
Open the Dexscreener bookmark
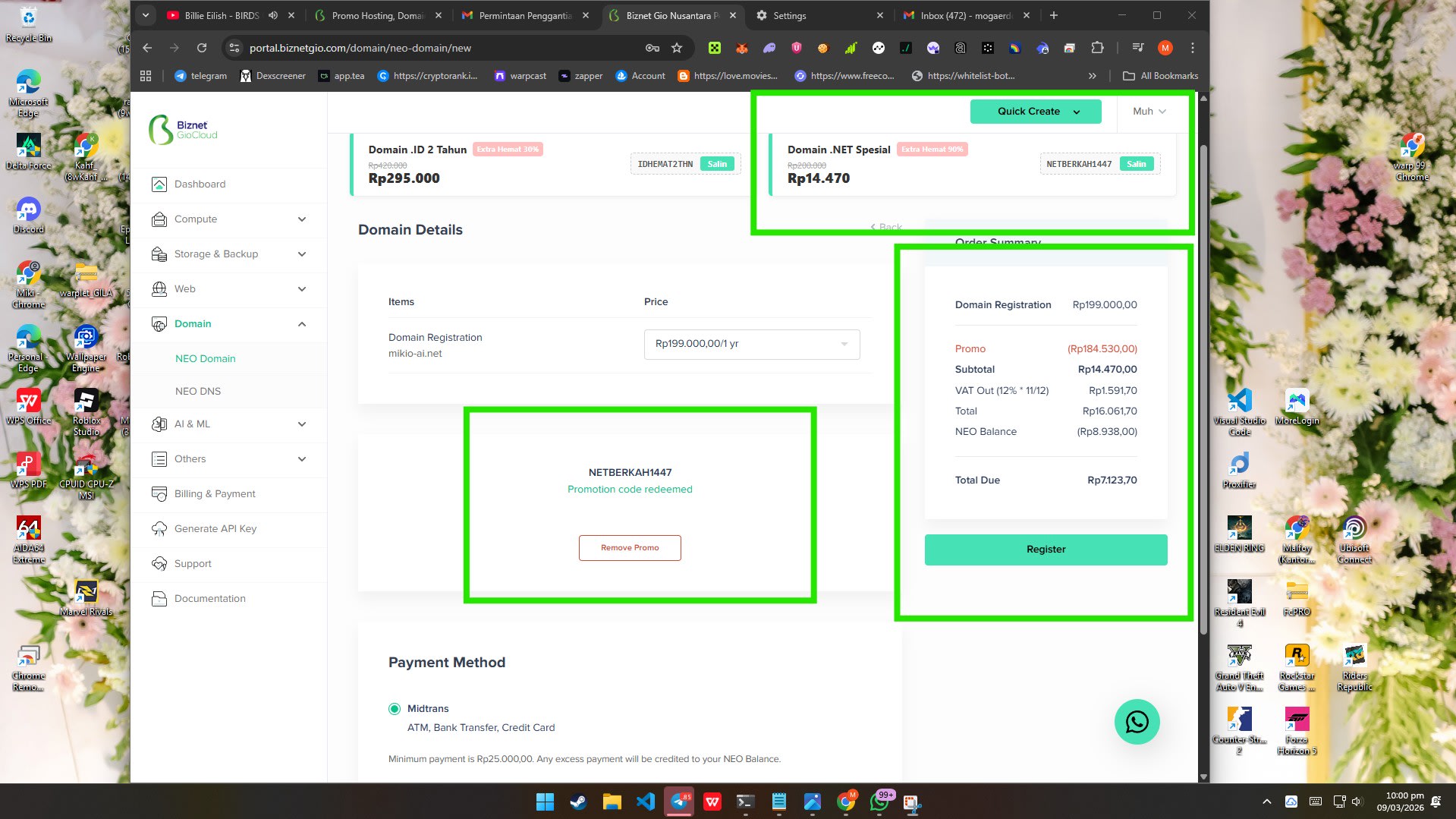(x=273, y=76)
